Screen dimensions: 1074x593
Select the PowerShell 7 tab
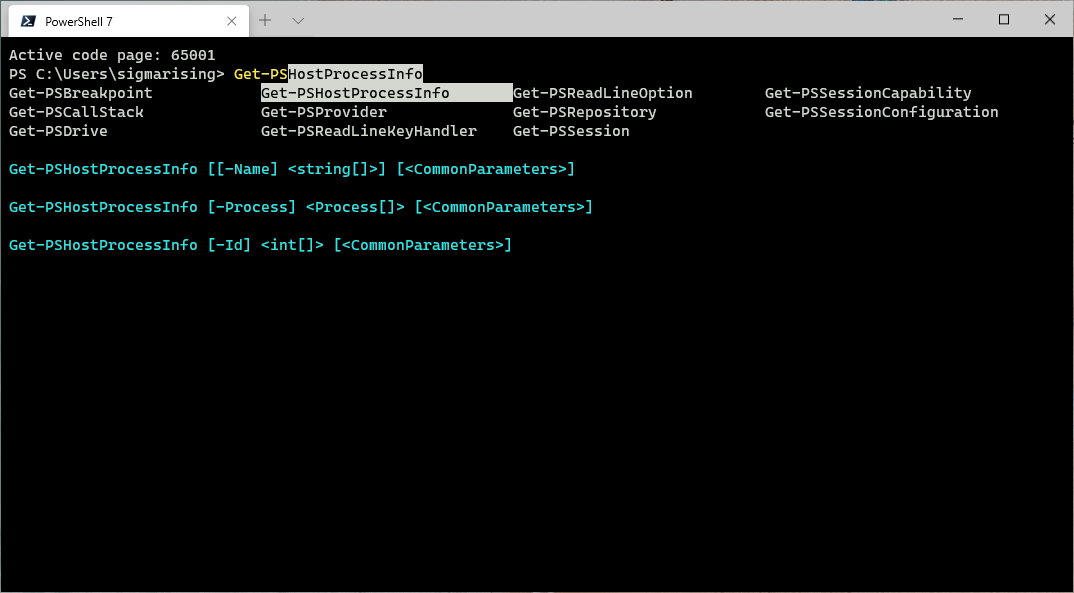120,20
